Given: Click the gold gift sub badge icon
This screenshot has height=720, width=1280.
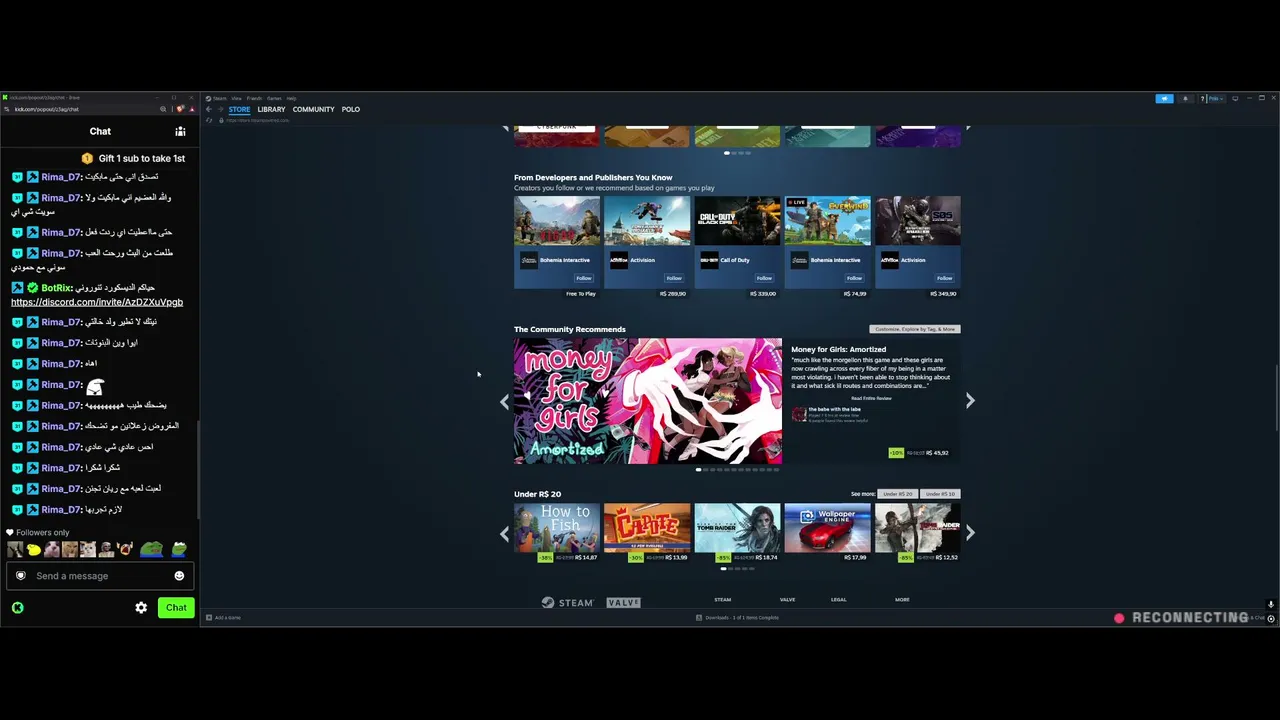Looking at the screenshot, I should tap(87, 159).
